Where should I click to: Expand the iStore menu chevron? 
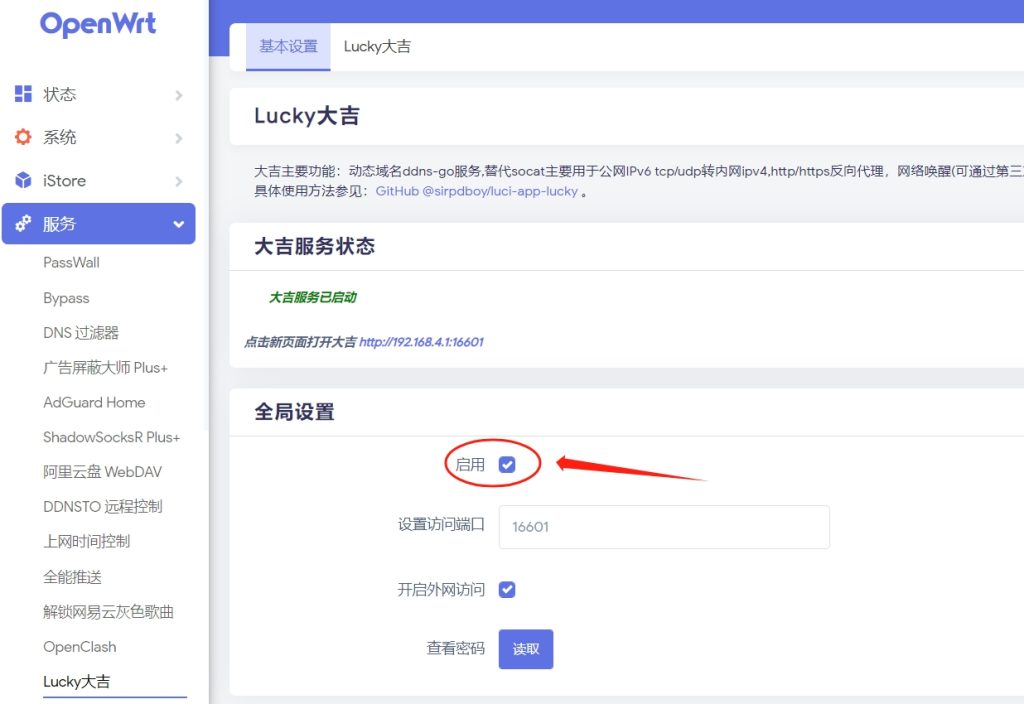[x=178, y=182]
